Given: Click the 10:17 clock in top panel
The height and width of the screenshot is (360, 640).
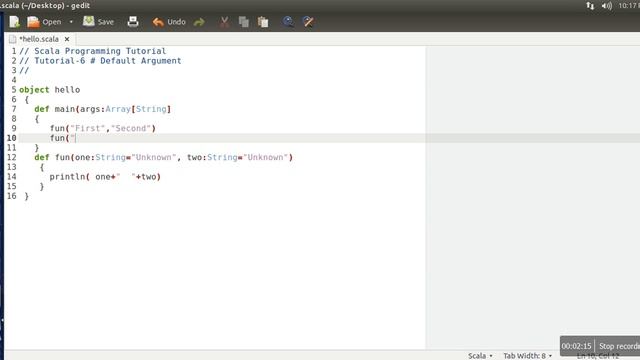Looking at the screenshot, I should pos(629,6).
